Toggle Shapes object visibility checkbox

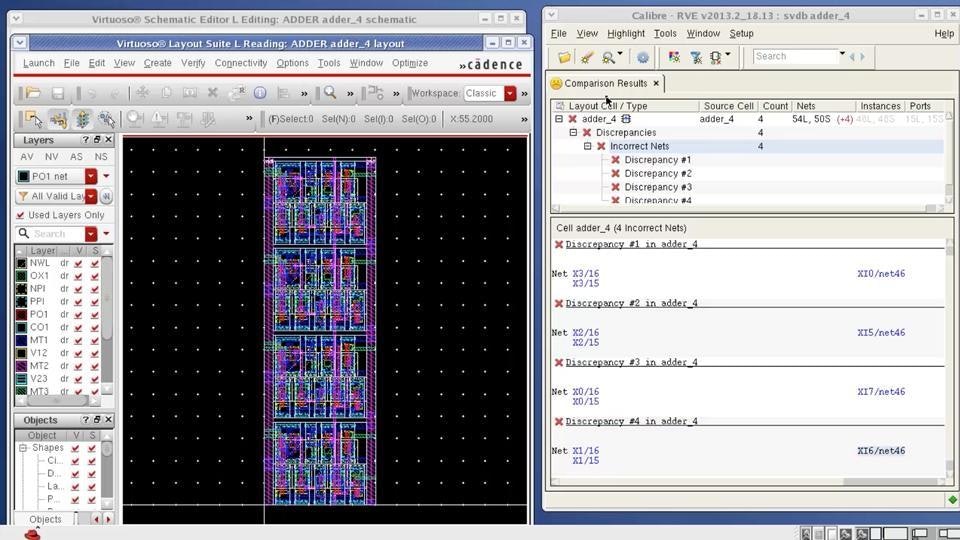click(75, 448)
